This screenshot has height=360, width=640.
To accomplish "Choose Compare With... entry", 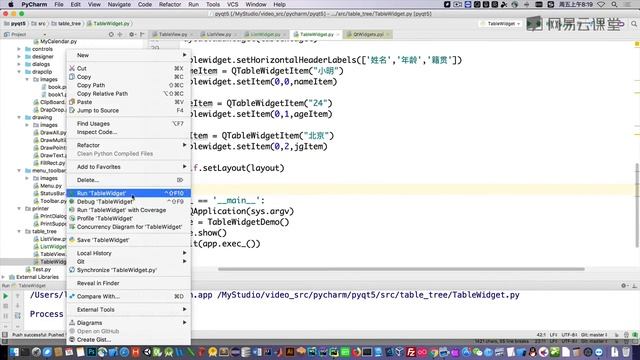I will 128,296.
